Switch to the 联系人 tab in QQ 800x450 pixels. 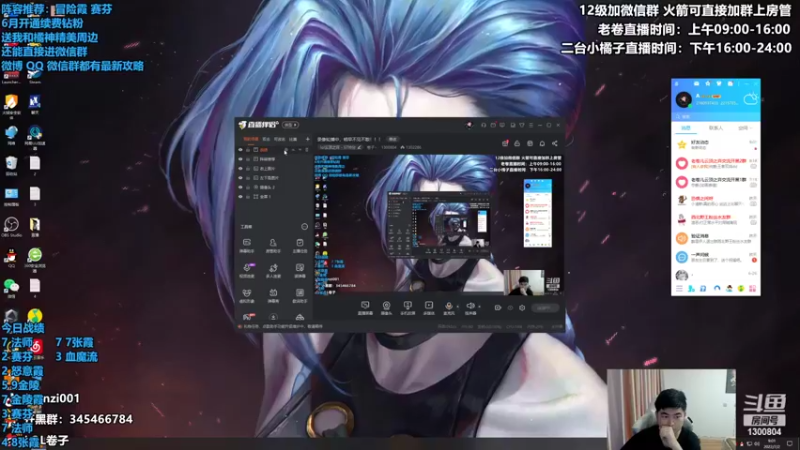(x=716, y=128)
